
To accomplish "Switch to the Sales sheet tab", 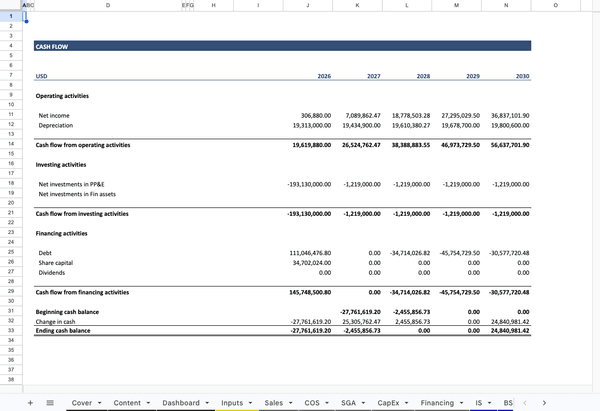I will (273, 402).
